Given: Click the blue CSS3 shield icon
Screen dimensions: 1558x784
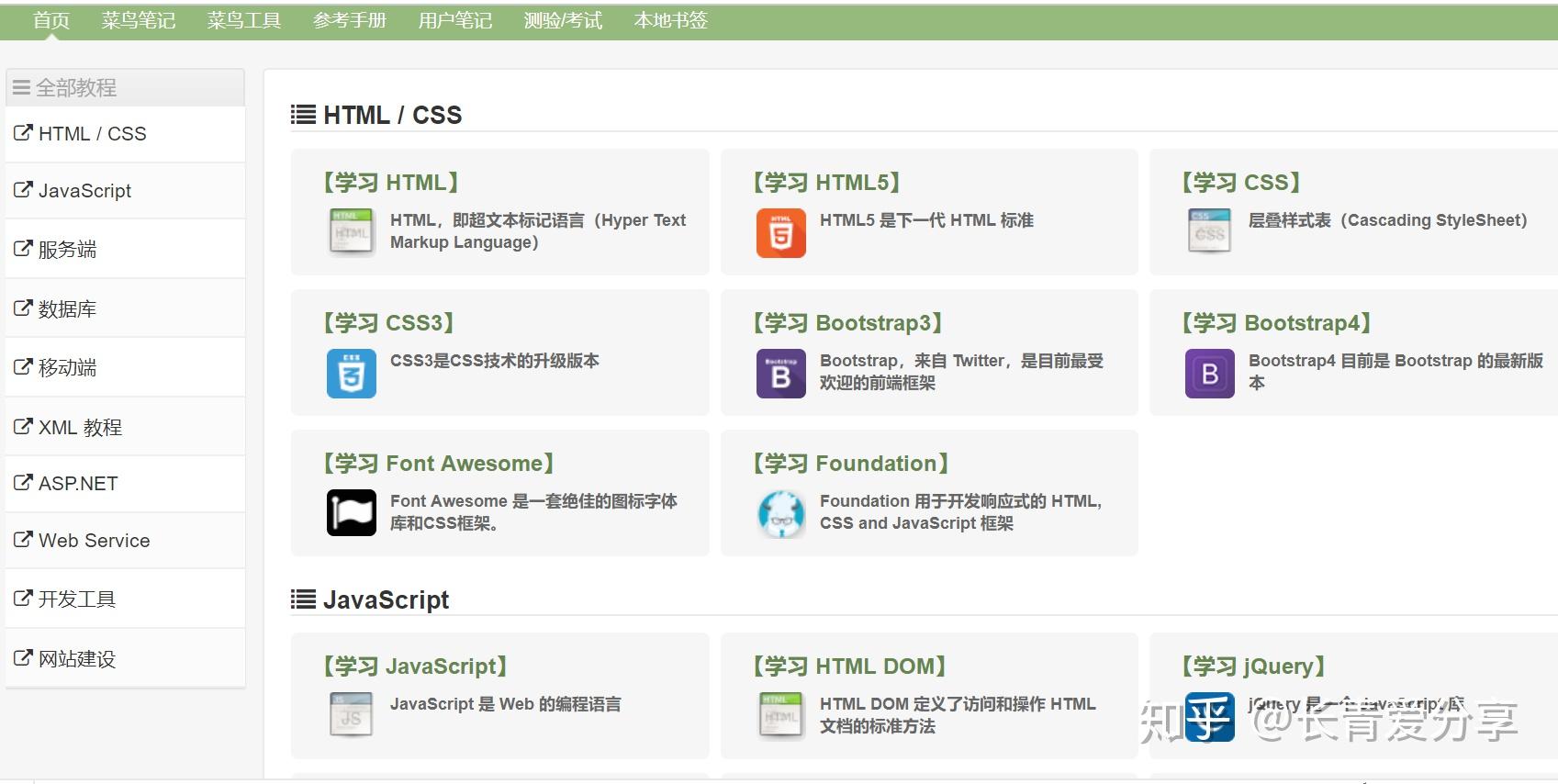Looking at the screenshot, I should pyautogui.click(x=352, y=373).
